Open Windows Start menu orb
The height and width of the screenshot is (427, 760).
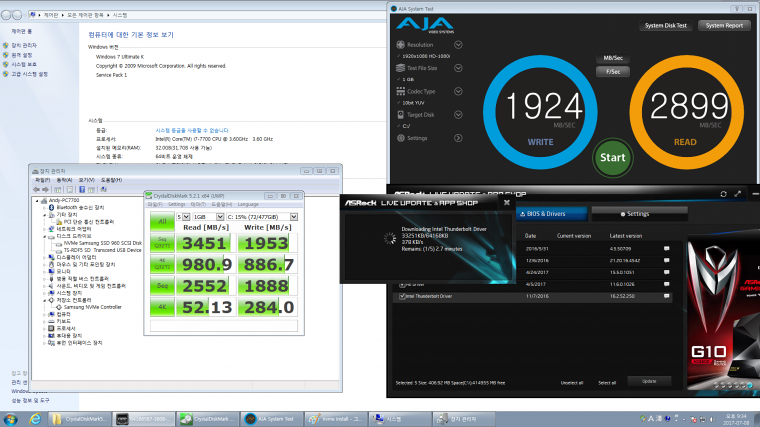coord(10,419)
